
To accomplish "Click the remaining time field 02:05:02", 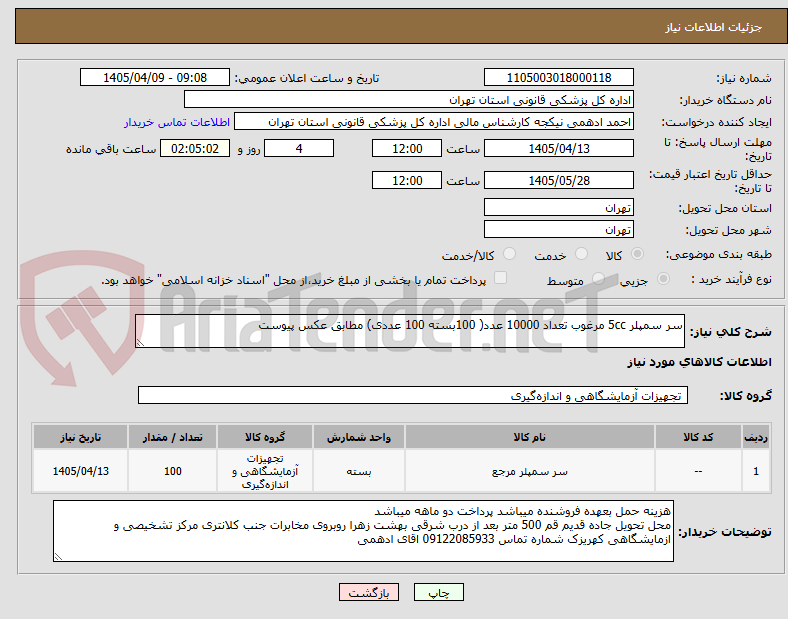I will (x=195, y=148).
